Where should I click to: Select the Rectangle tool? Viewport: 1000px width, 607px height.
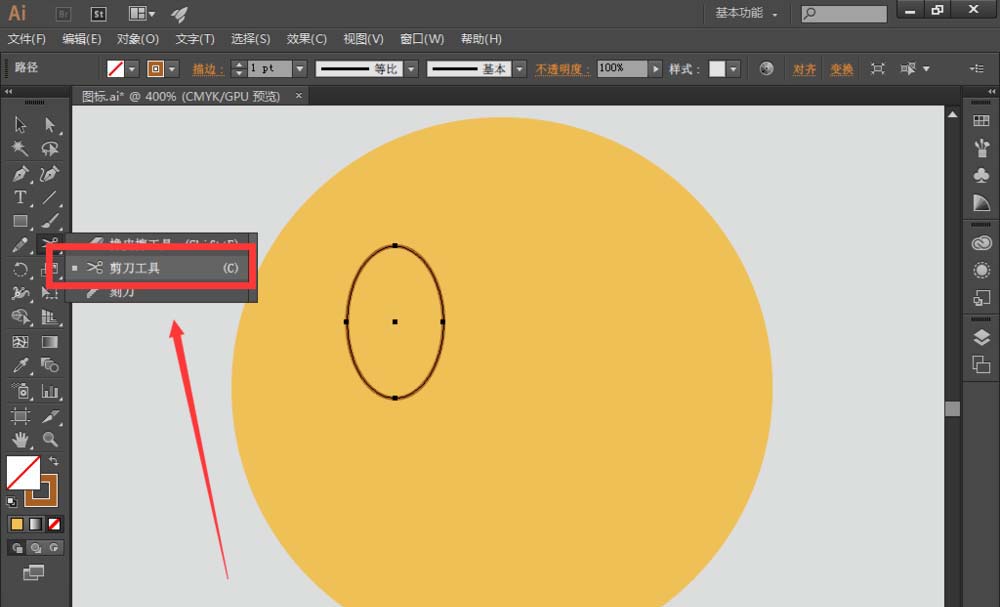[20, 221]
